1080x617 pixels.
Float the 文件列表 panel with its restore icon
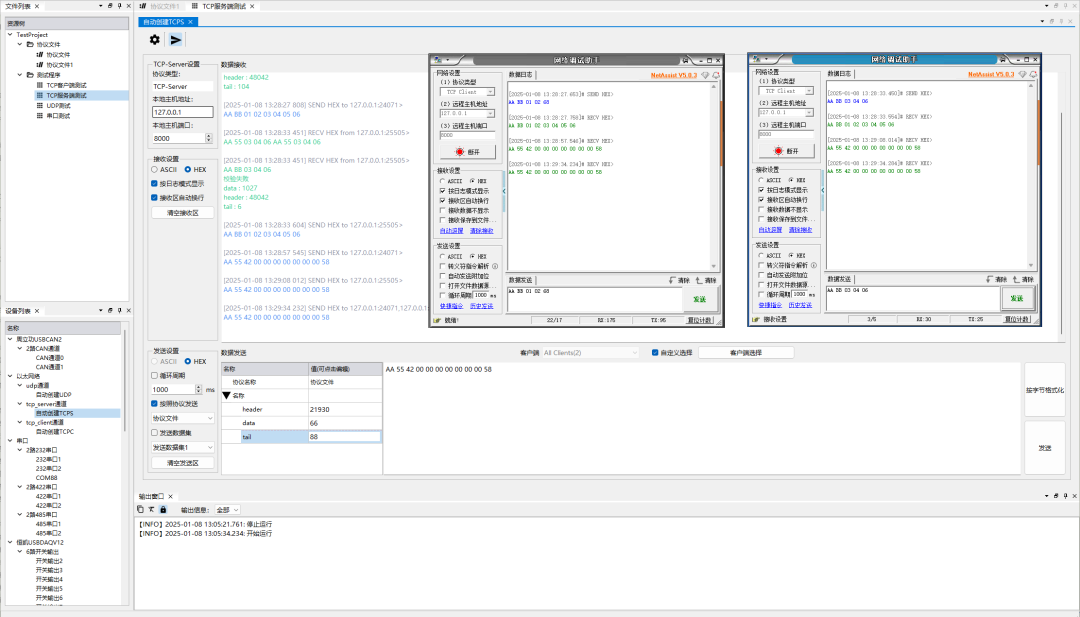(110, 6)
